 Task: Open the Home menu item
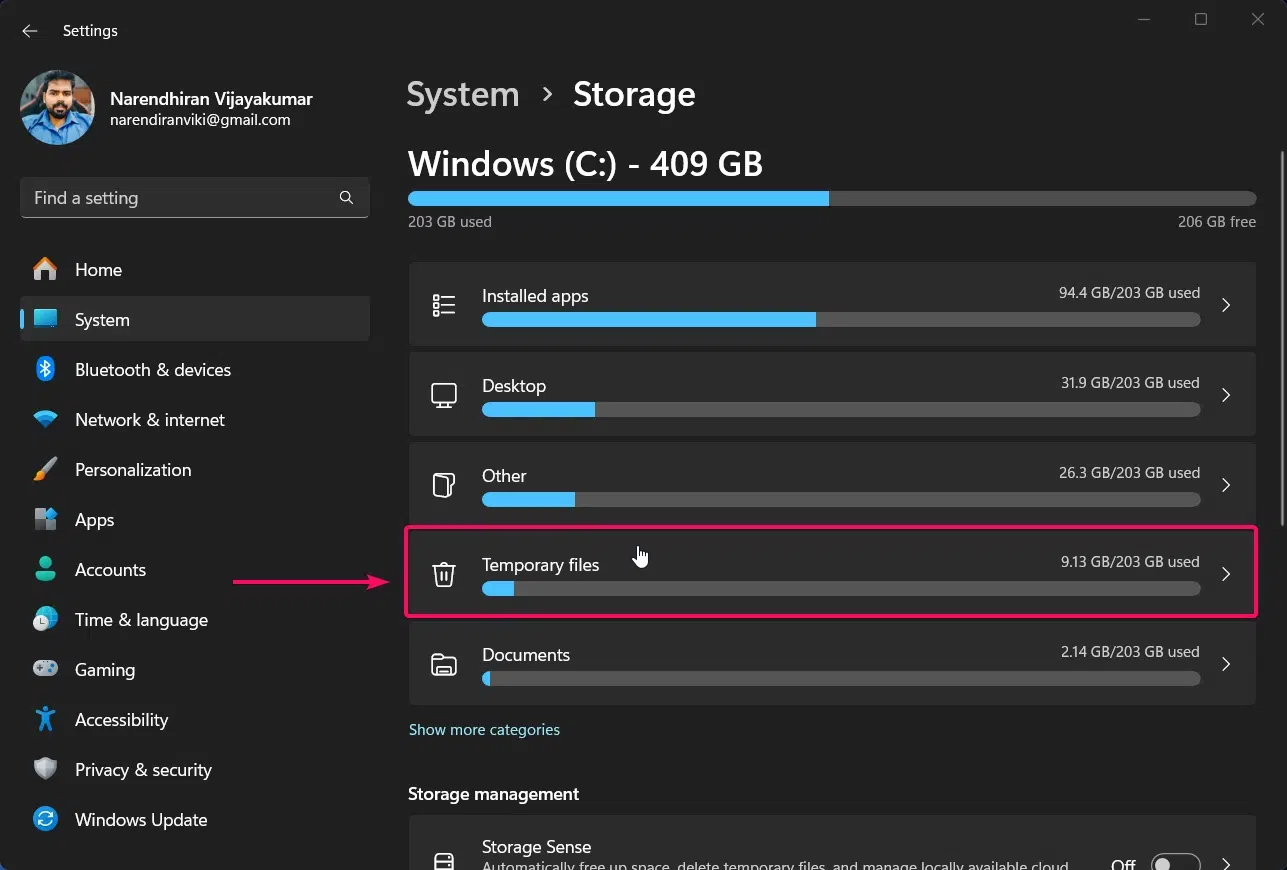pyautogui.click(x=195, y=269)
